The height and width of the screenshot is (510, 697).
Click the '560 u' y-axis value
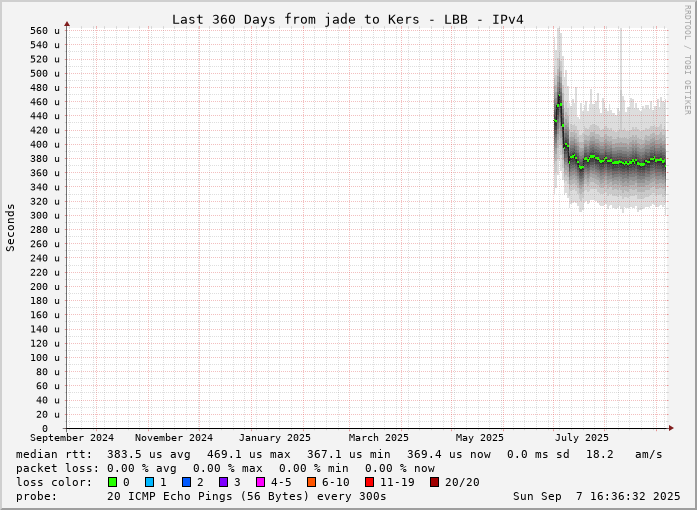point(45,31)
